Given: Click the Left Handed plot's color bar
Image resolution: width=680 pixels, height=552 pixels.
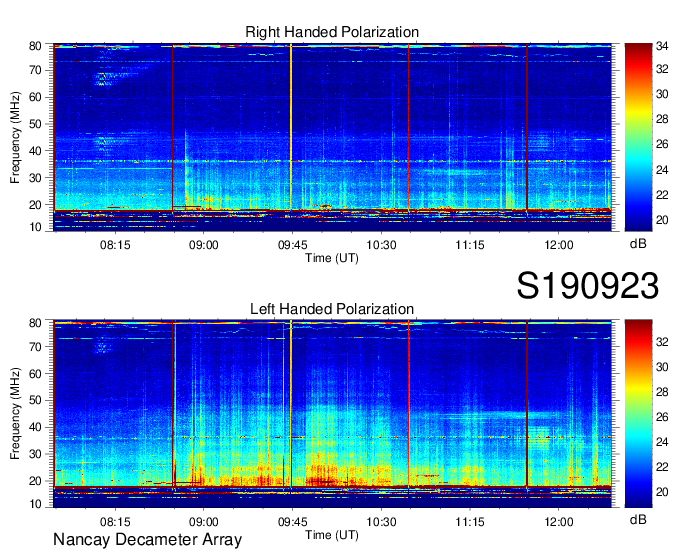Looking at the screenshot, I should (x=638, y=414).
